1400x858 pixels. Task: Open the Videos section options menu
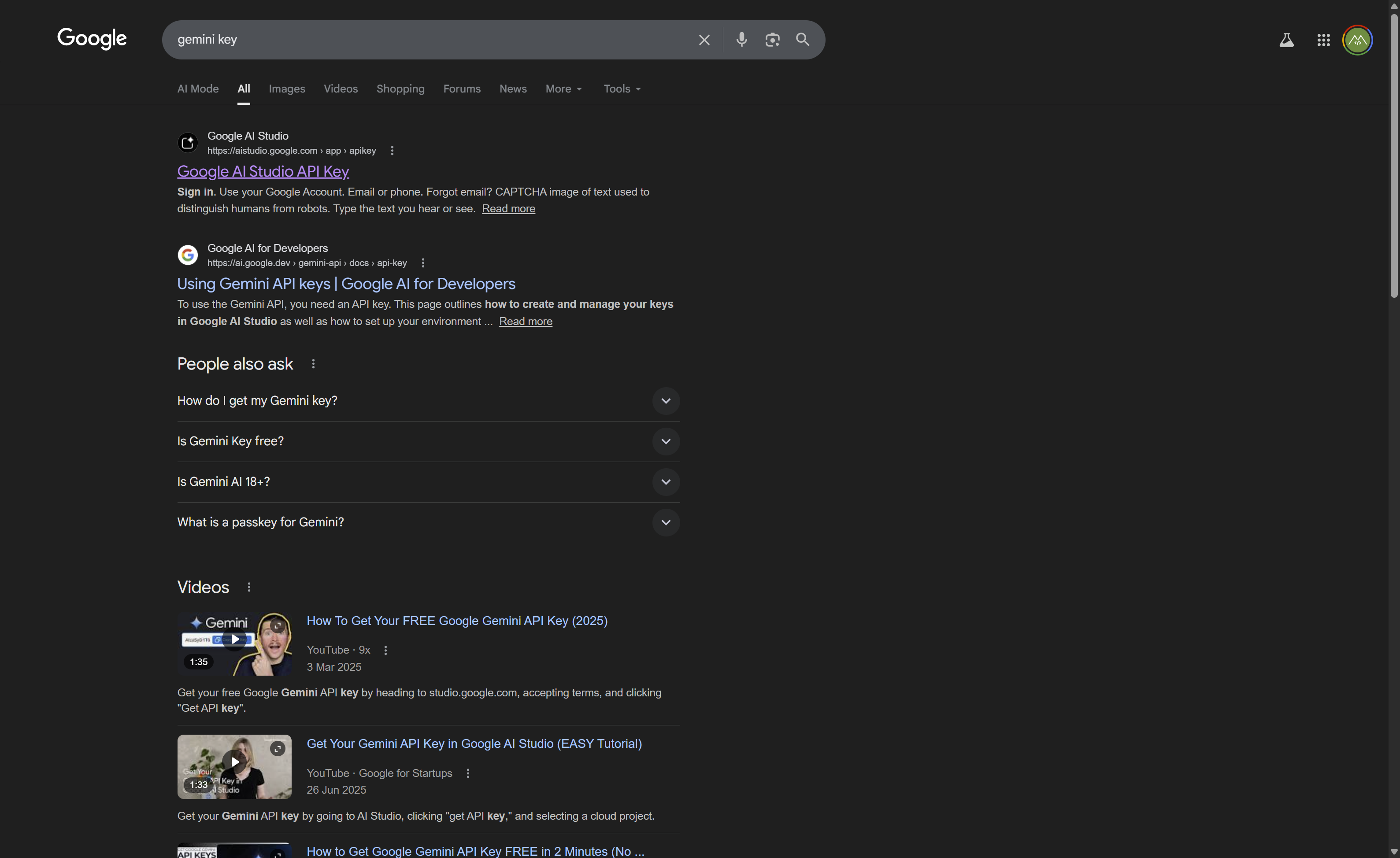click(x=249, y=587)
